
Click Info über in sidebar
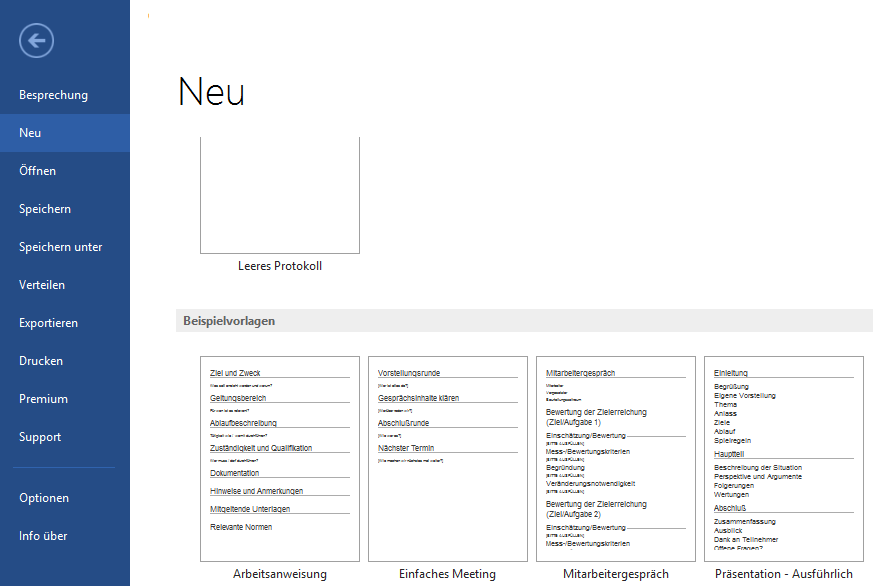click(x=43, y=536)
